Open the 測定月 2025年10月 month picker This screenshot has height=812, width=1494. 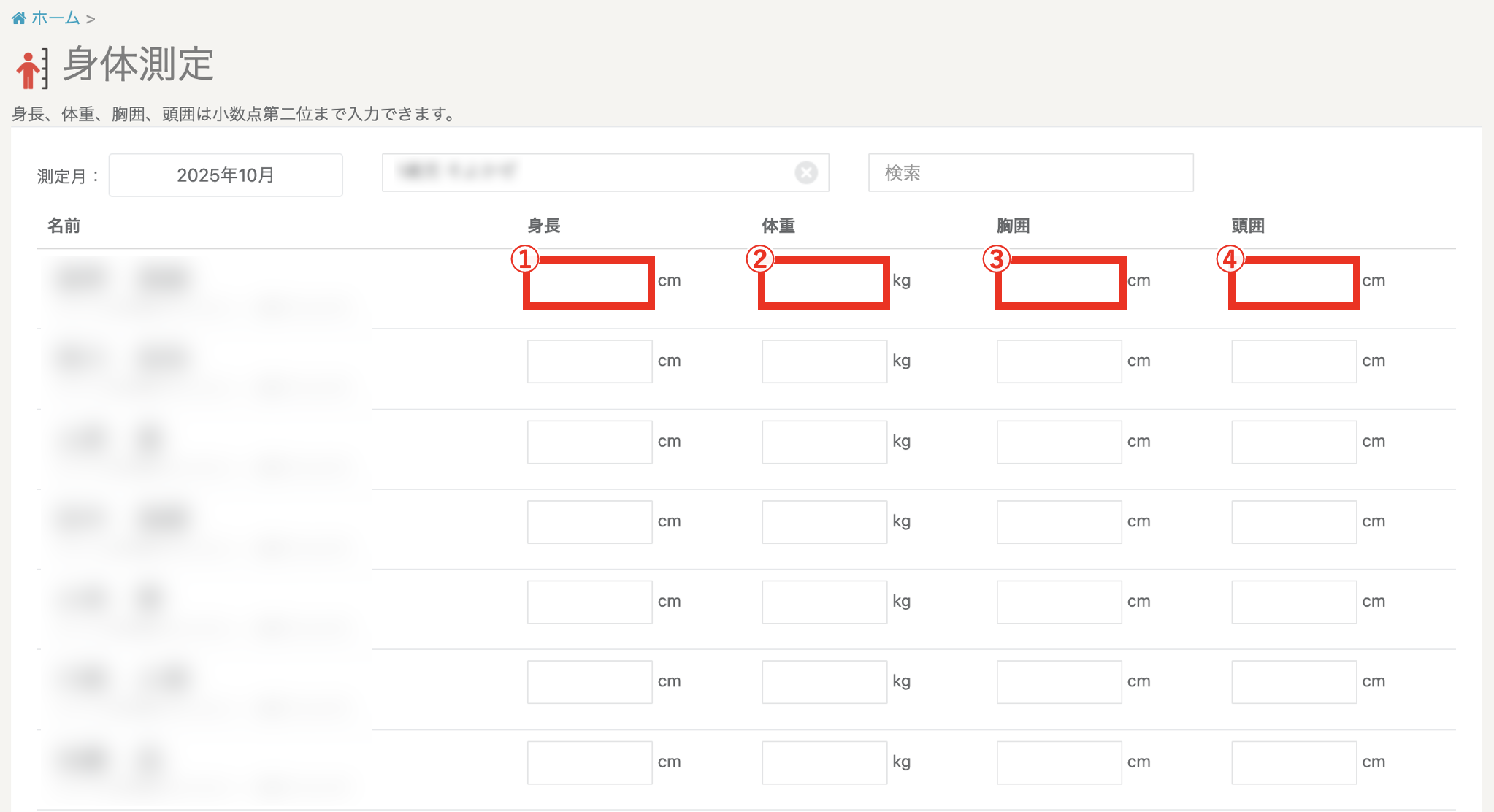[x=226, y=175]
